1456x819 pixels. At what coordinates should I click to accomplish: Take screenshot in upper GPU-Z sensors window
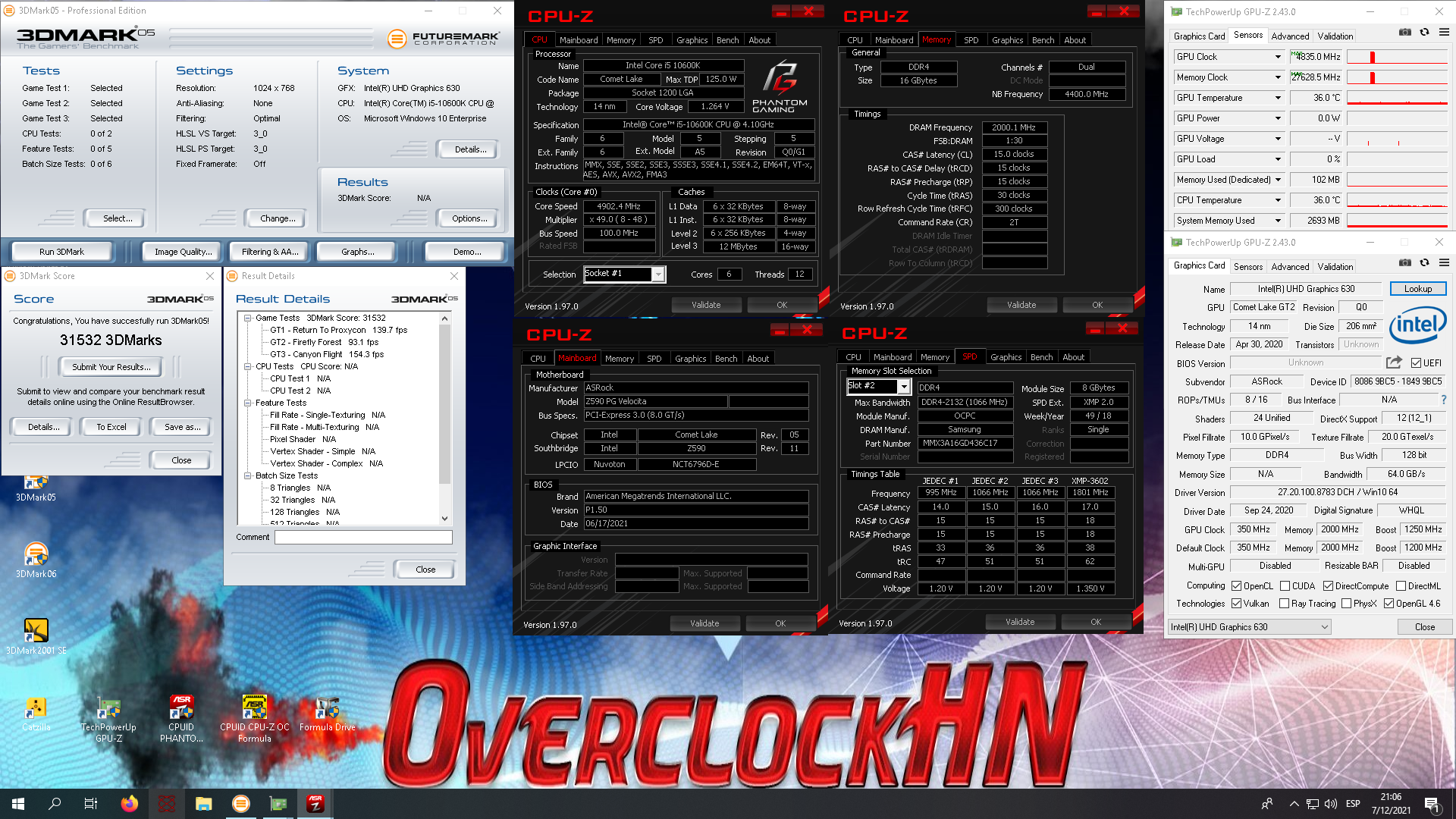1405,33
